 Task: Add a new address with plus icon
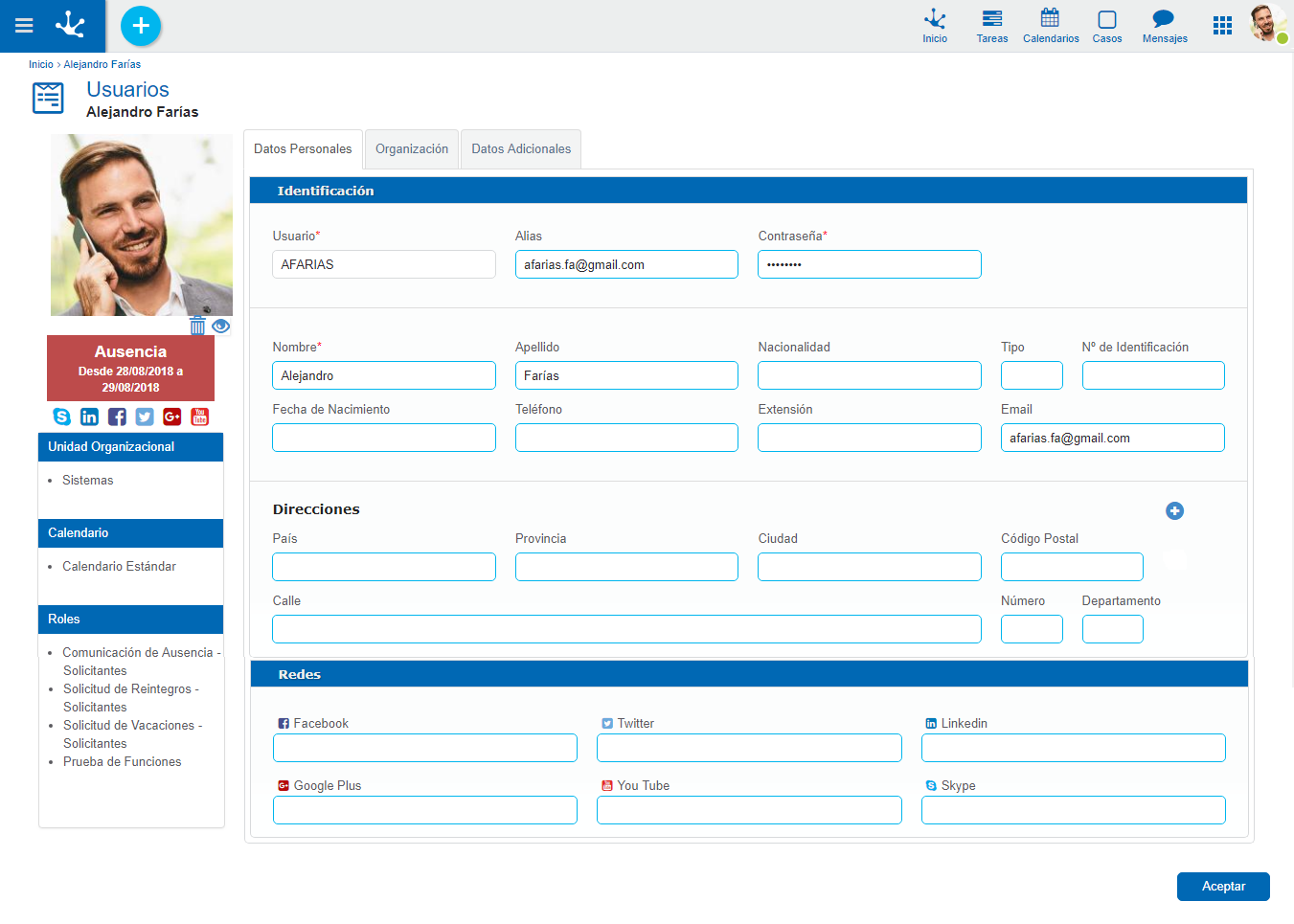(1175, 511)
